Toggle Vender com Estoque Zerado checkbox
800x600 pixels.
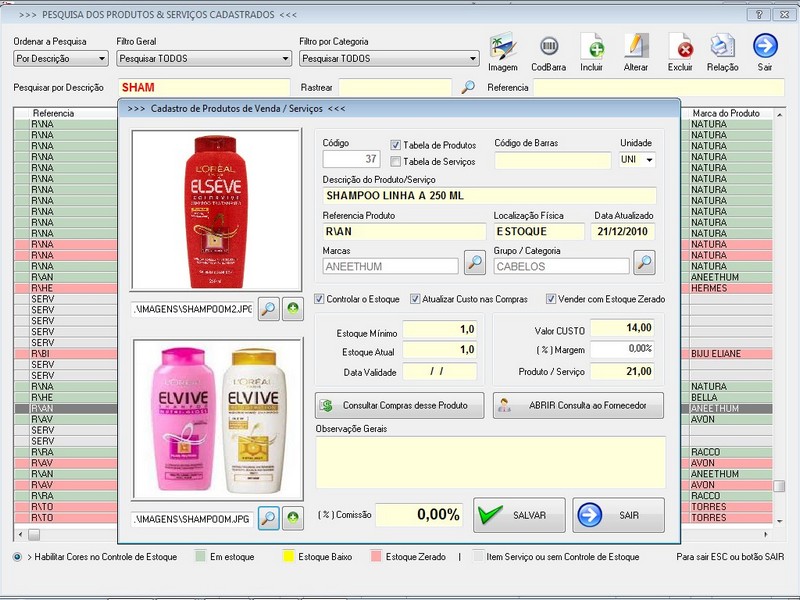pyautogui.click(x=551, y=299)
